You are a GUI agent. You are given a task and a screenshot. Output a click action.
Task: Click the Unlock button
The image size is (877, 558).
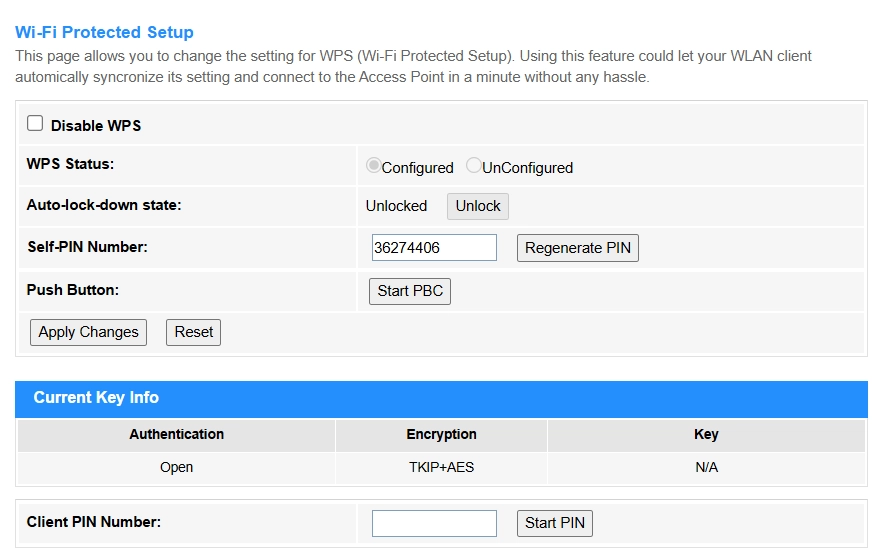pos(477,206)
